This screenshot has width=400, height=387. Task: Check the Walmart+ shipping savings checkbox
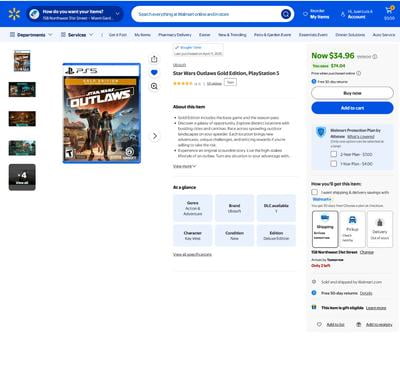(314, 192)
